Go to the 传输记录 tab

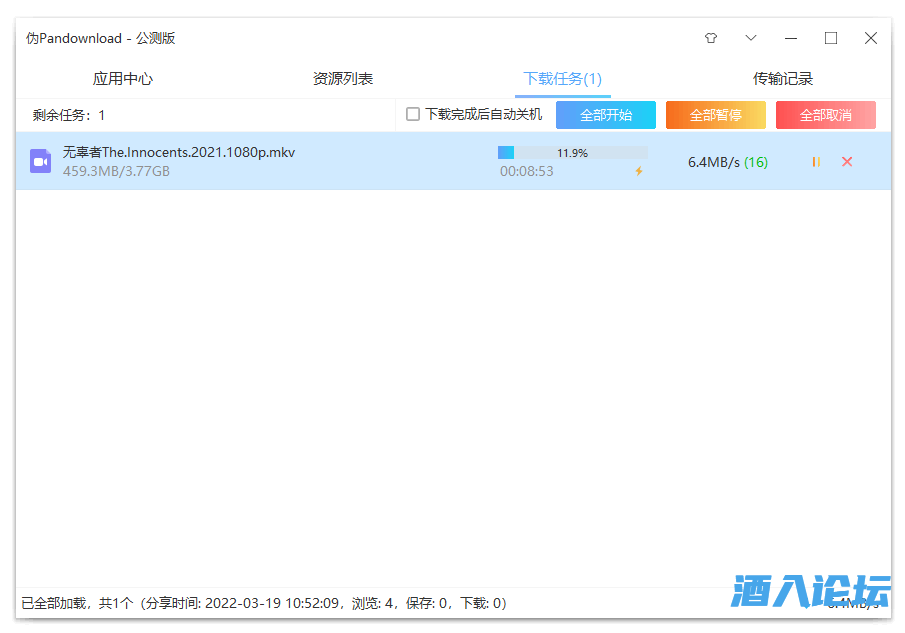pyautogui.click(x=783, y=79)
